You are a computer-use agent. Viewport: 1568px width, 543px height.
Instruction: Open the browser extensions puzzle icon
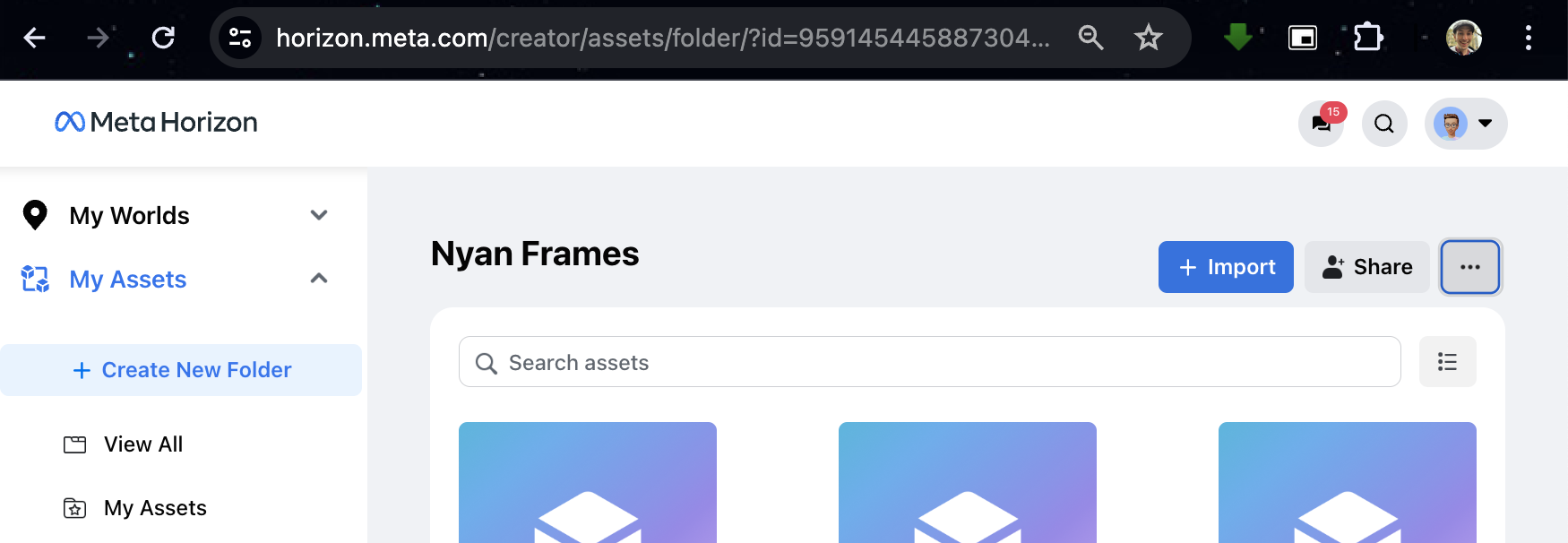pyautogui.click(x=1368, y=38)
